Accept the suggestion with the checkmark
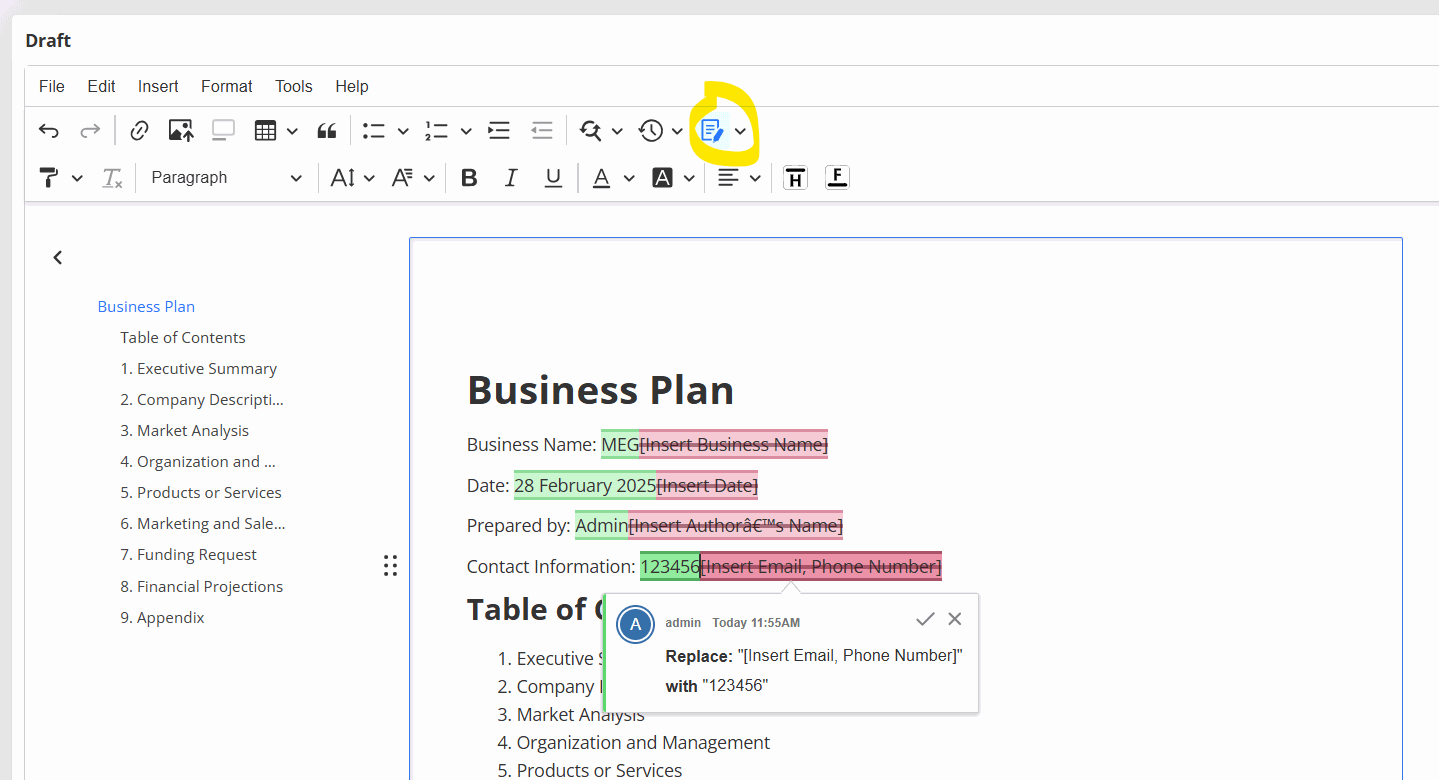The height and width of the screenshot is (780, 1439). [x=925, y=619]
